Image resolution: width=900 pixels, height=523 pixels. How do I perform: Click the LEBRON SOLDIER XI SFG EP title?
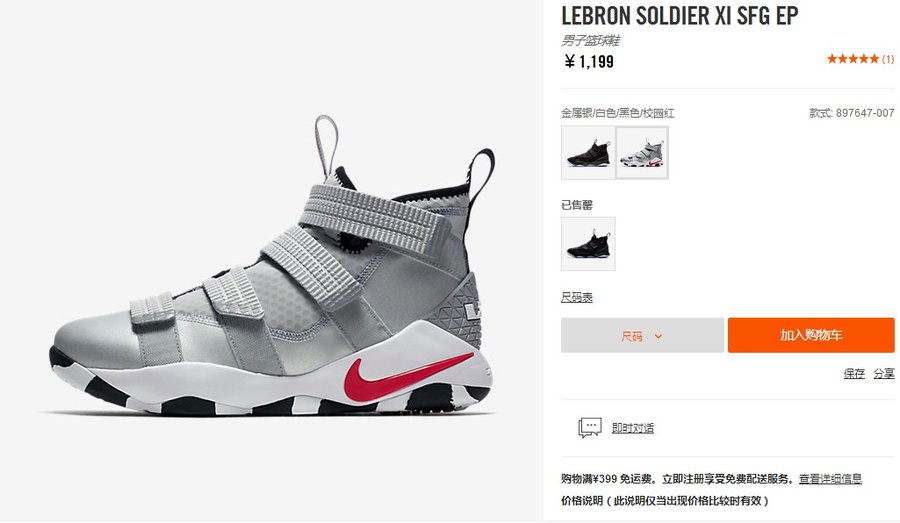680,16
